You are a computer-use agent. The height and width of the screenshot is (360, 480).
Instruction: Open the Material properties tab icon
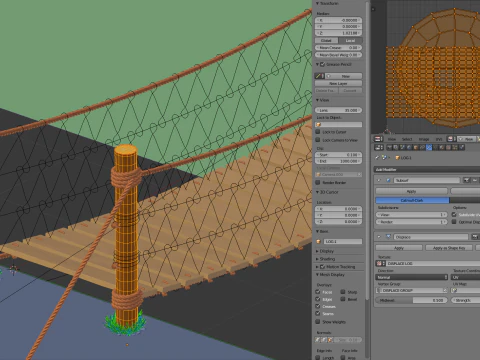click(x=442, y=147)
